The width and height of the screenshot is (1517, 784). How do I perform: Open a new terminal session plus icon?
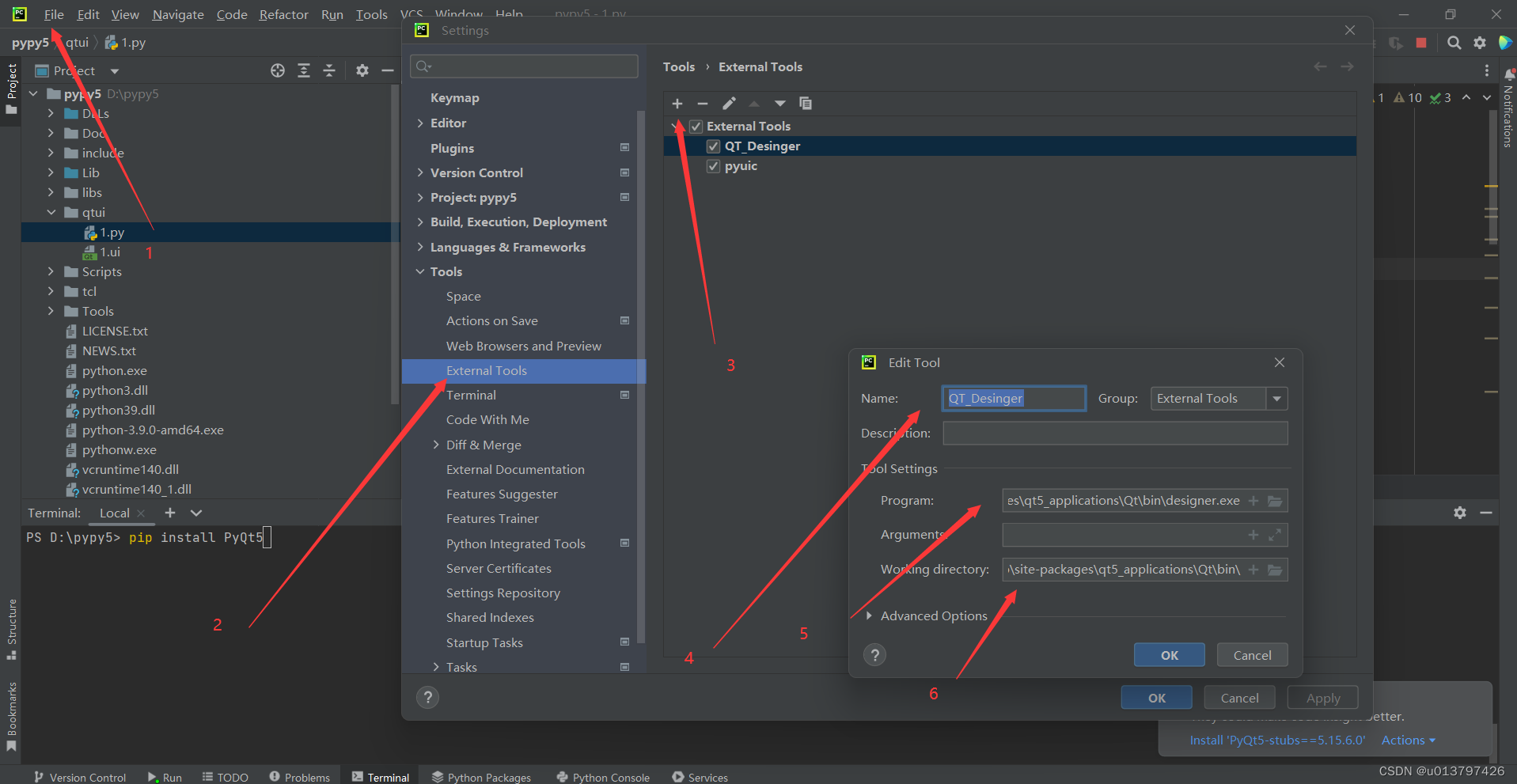(170, 513)
